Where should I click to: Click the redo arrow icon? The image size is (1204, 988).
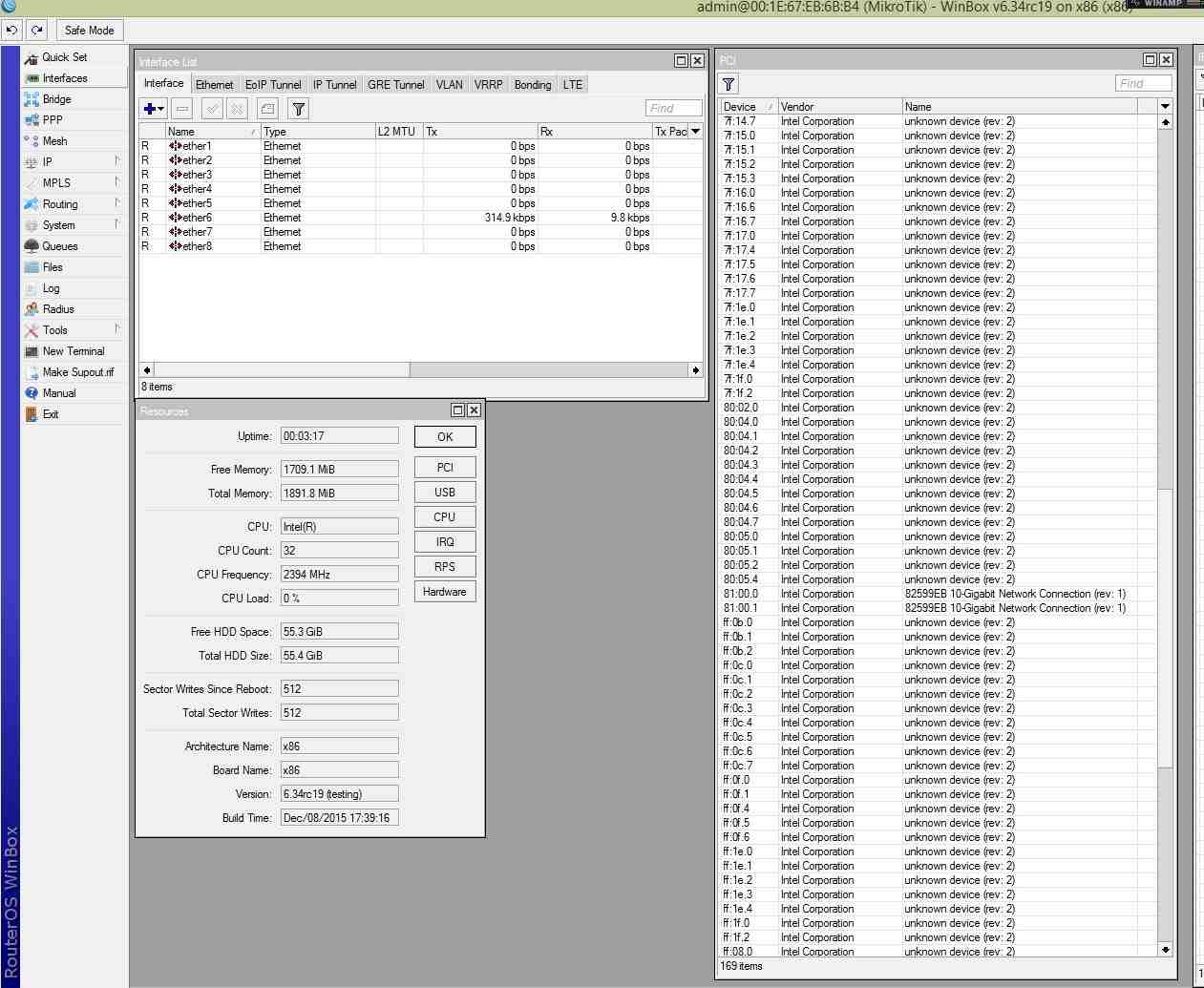point(37,31)
